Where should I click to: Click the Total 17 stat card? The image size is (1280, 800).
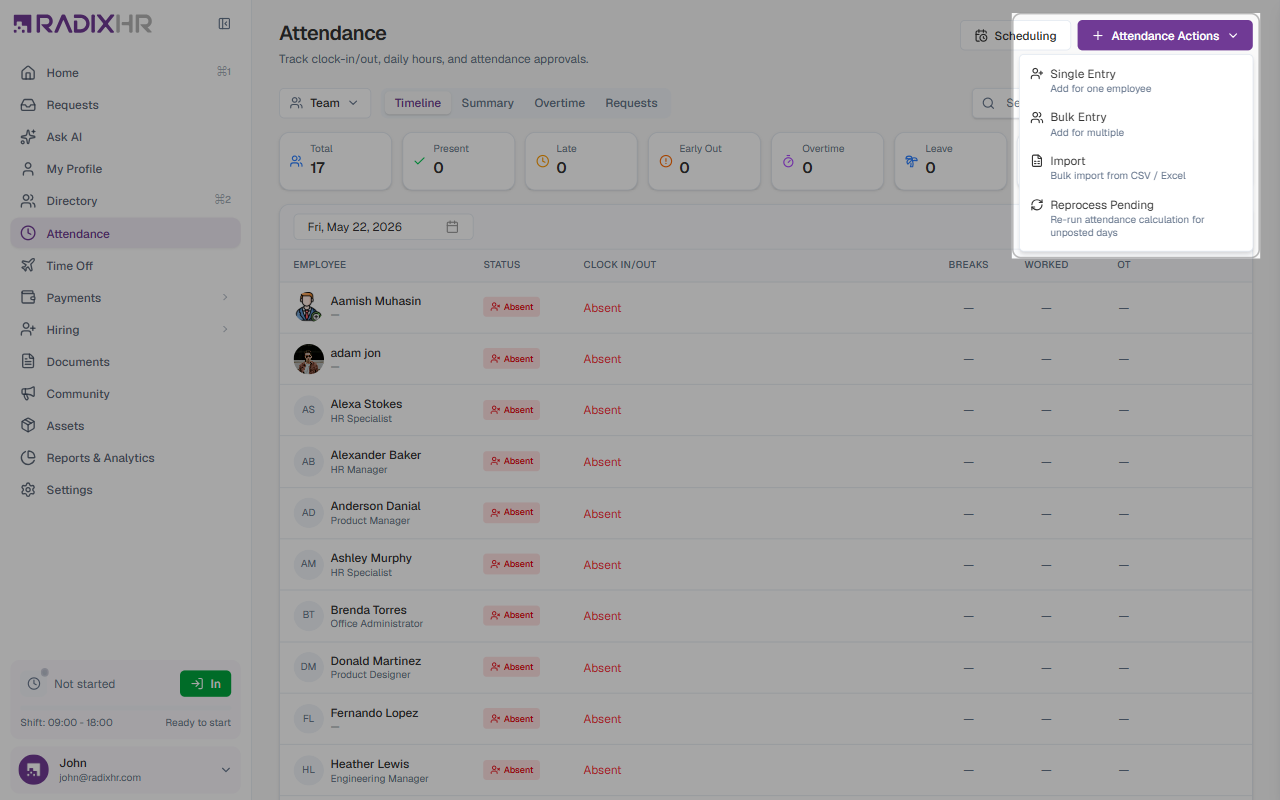point(335,161)
